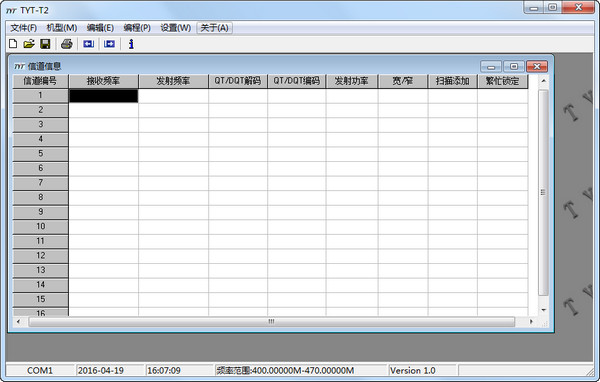Select channel row 7 header
Image resolution: width=600 pixels, height=382 pixels.
point(40,183)
